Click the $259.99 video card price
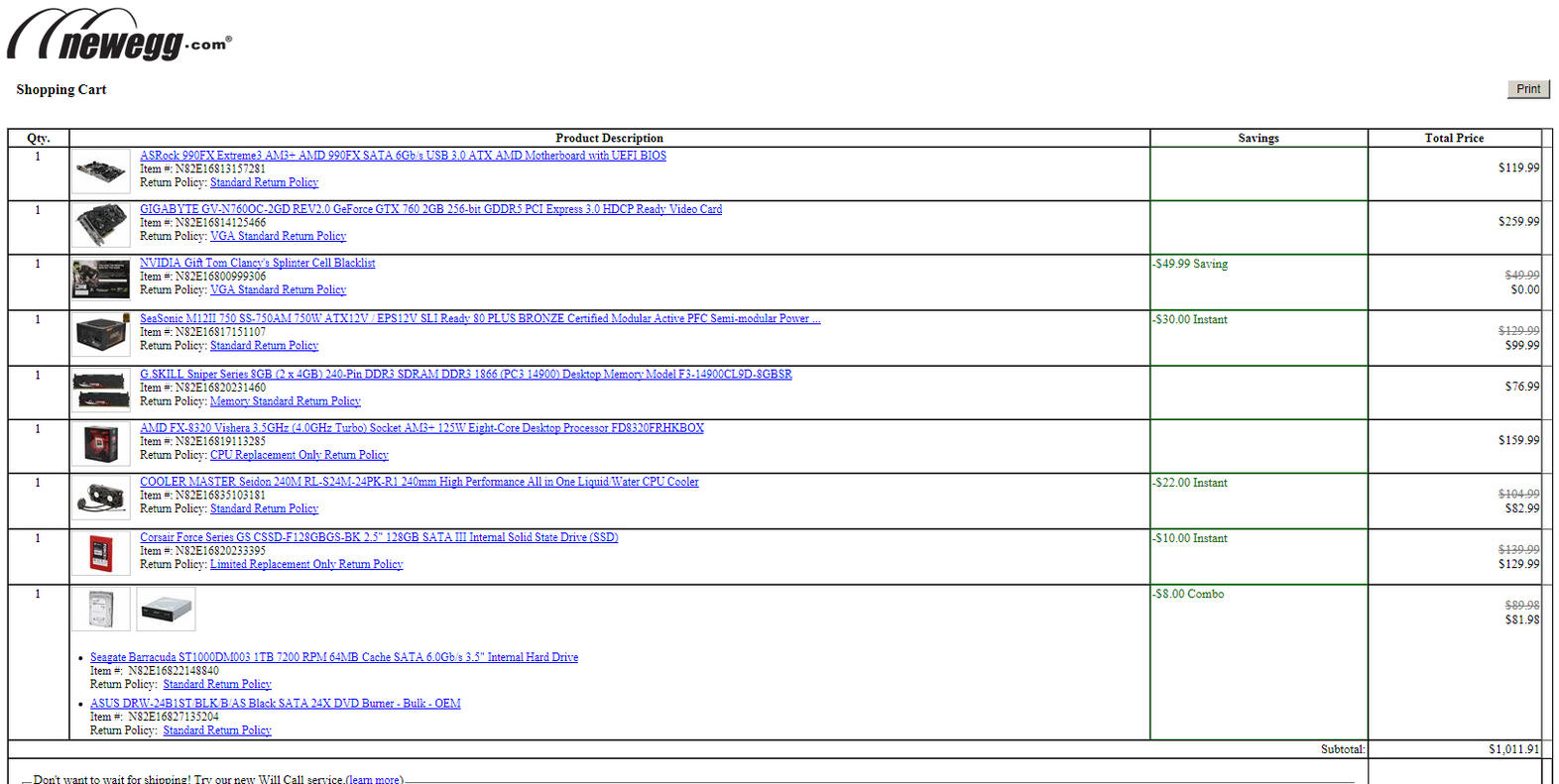This screenshot has height=784, width=1559. 1518,221
